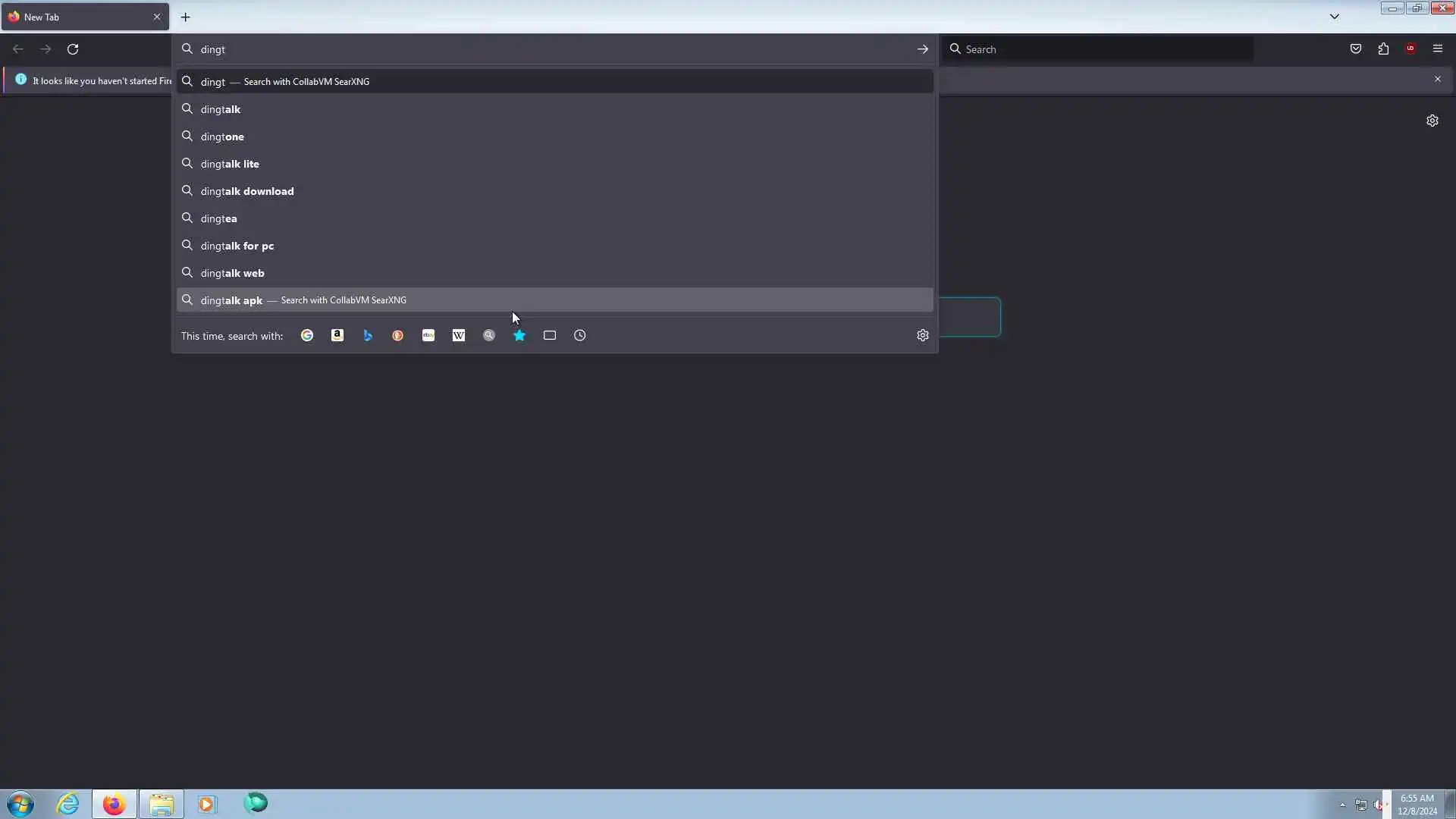
Task: Open the Firefox application menu
Action: point(1438,49)
